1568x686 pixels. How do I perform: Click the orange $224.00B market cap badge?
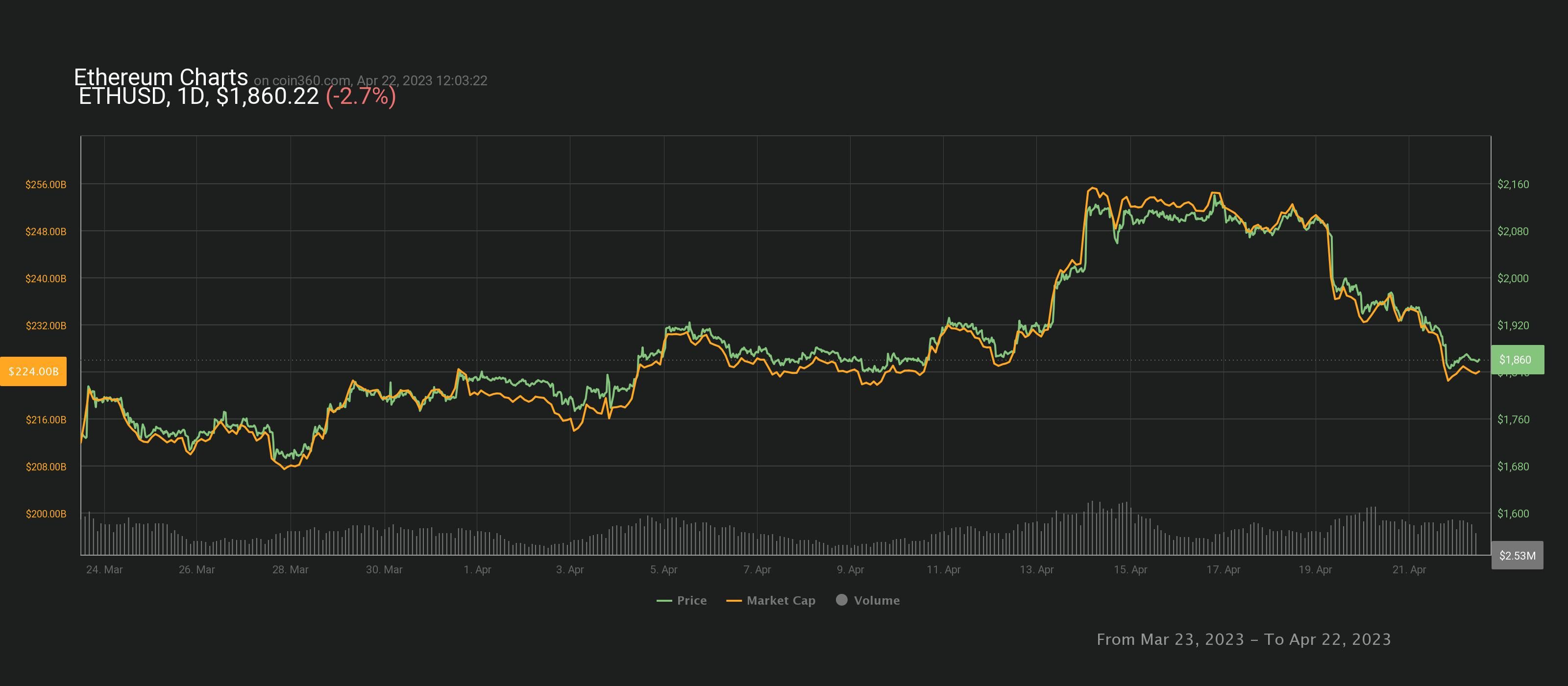tap(33, 371)
